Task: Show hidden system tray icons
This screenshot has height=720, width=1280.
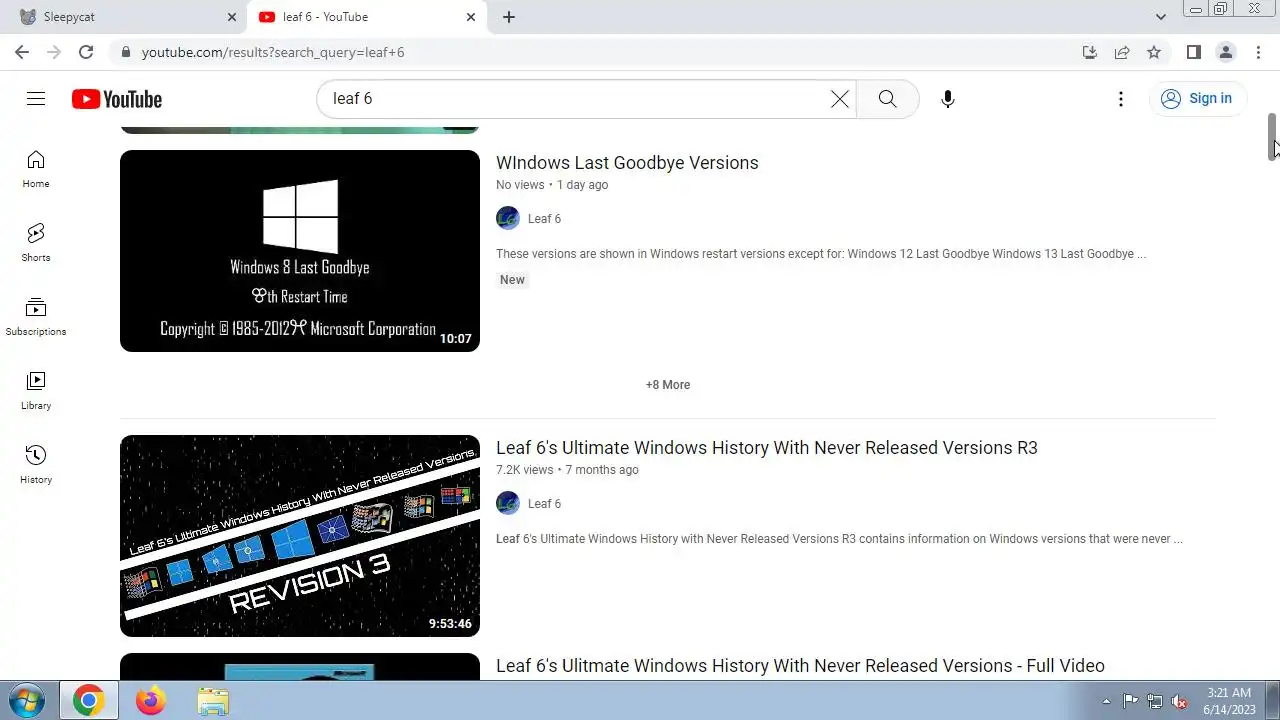Action: pyautogui.click(x=1106, y=701)
